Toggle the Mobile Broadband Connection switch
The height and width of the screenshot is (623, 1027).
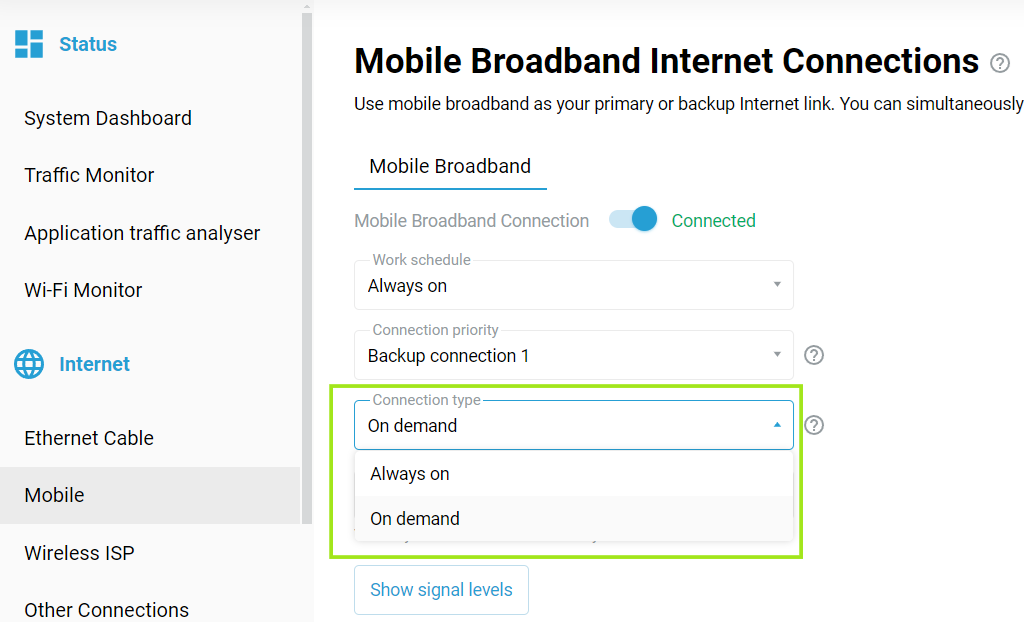[x=633, y=219]
